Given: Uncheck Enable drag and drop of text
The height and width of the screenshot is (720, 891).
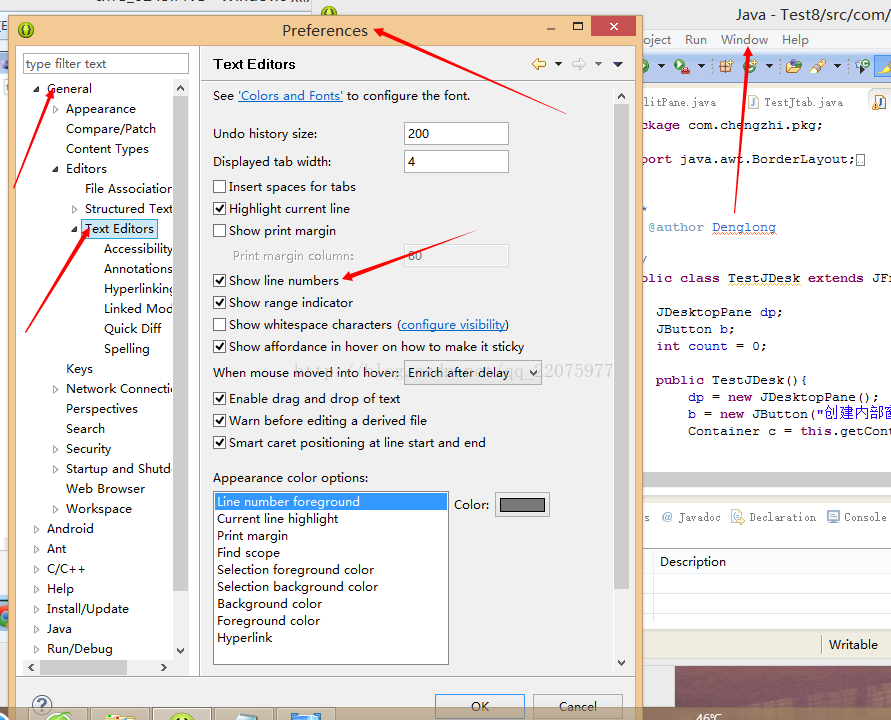Looking at the screenshot, I should click(219, 398).
